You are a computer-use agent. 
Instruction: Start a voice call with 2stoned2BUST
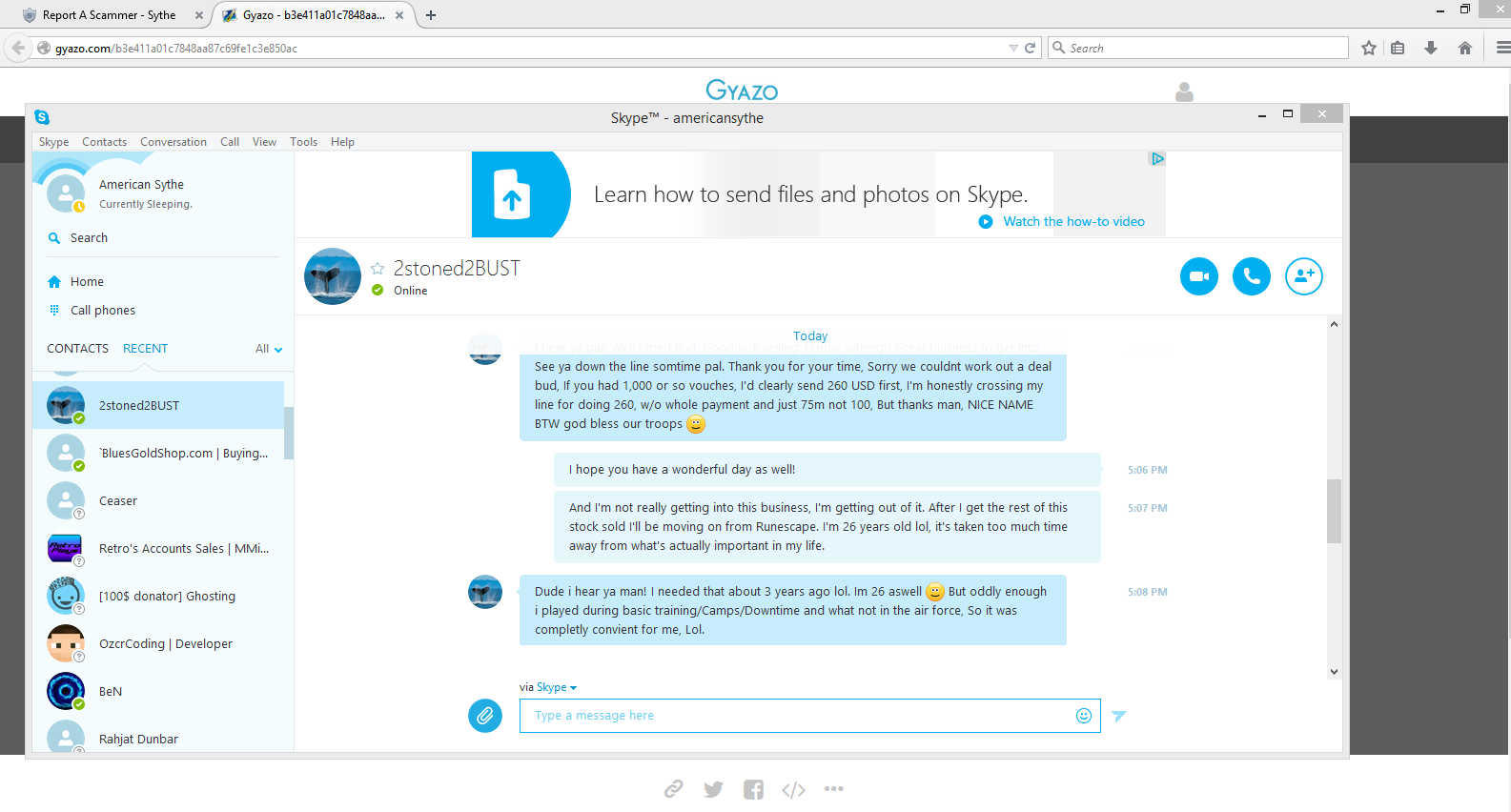tap(1251, 276)
